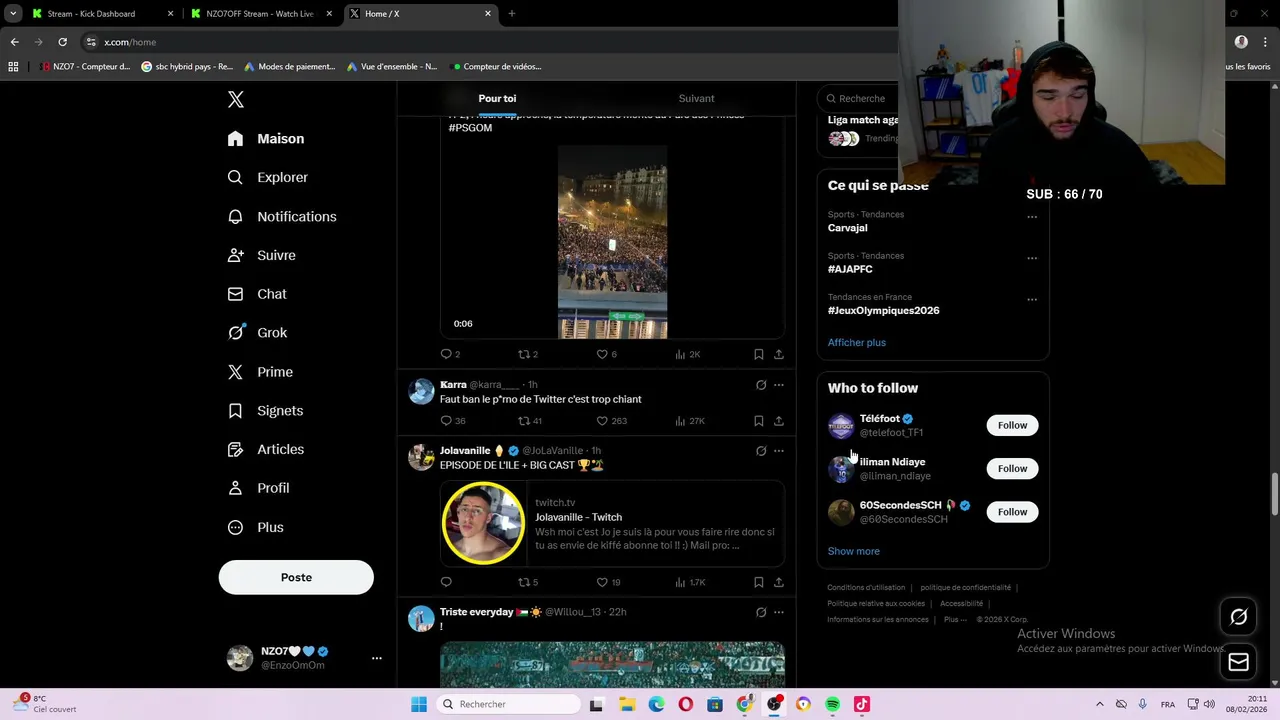Click the Profil person icon
1280x720 pixels.
pos(235,488)
